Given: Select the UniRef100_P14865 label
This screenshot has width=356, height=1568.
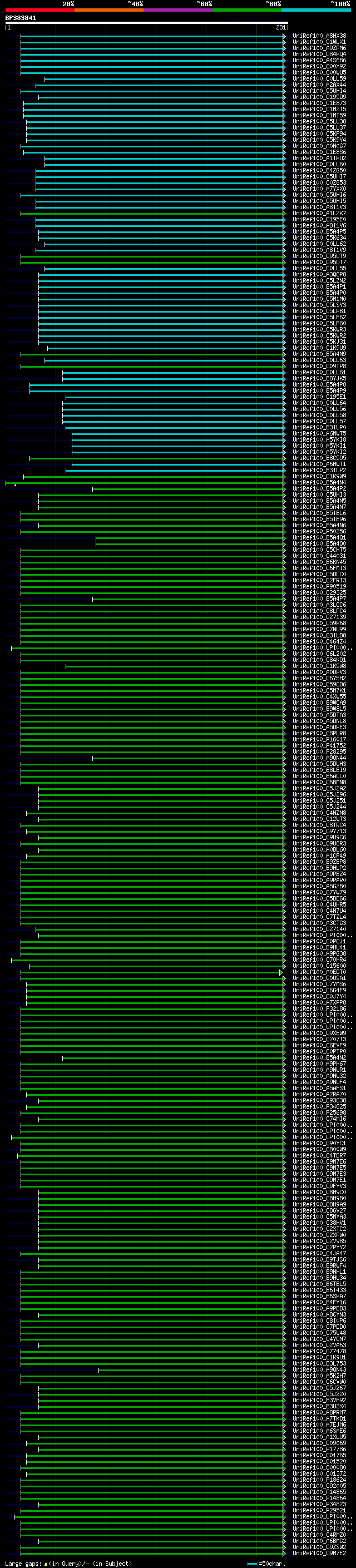Looking at the screenshot, I should 319,1492.
